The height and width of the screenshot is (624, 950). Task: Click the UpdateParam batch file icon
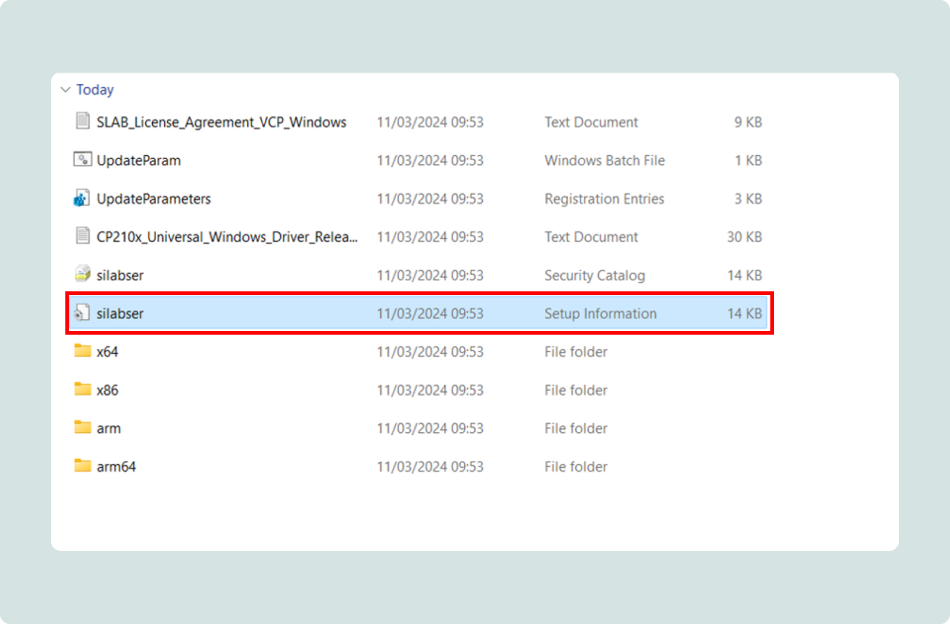[82, 159]
